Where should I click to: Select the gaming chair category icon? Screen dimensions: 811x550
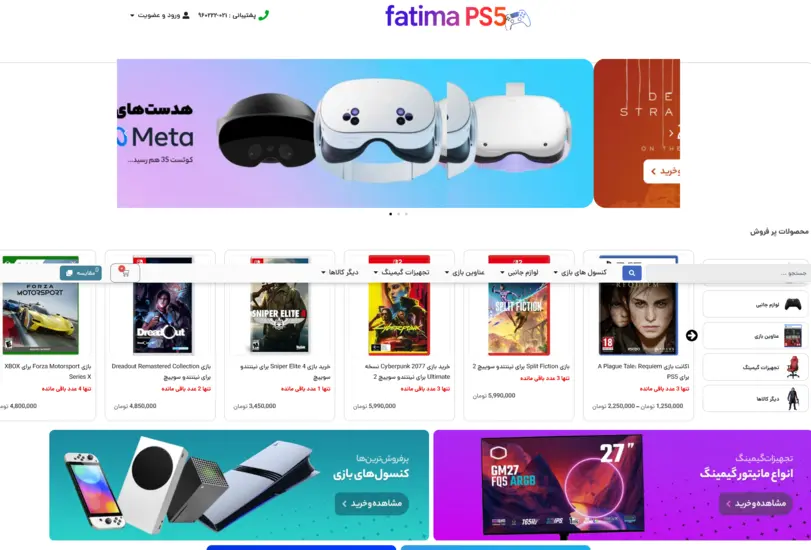coord(792,367)
